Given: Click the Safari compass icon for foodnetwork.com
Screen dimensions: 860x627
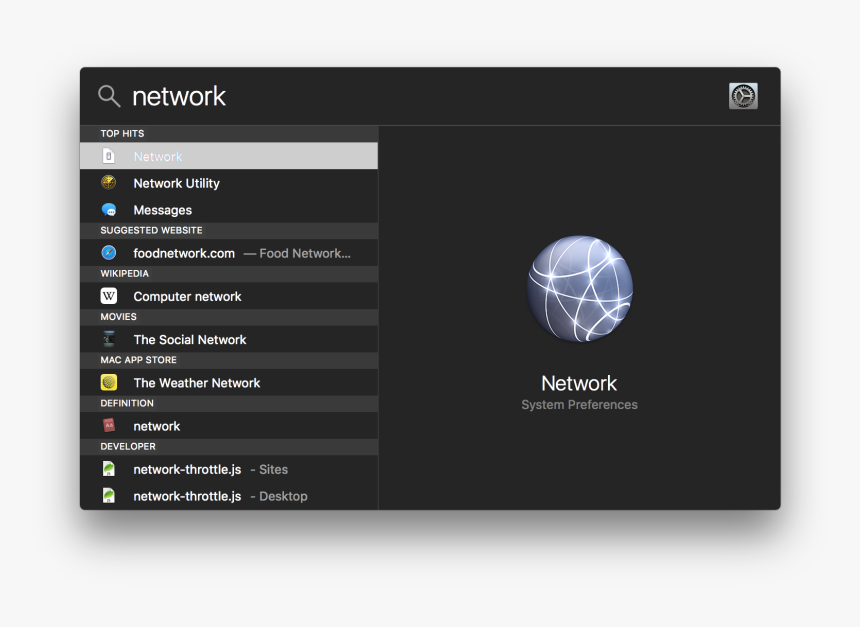Looking at the screenshot, I should pyautogui.click(x=109, y=253).
